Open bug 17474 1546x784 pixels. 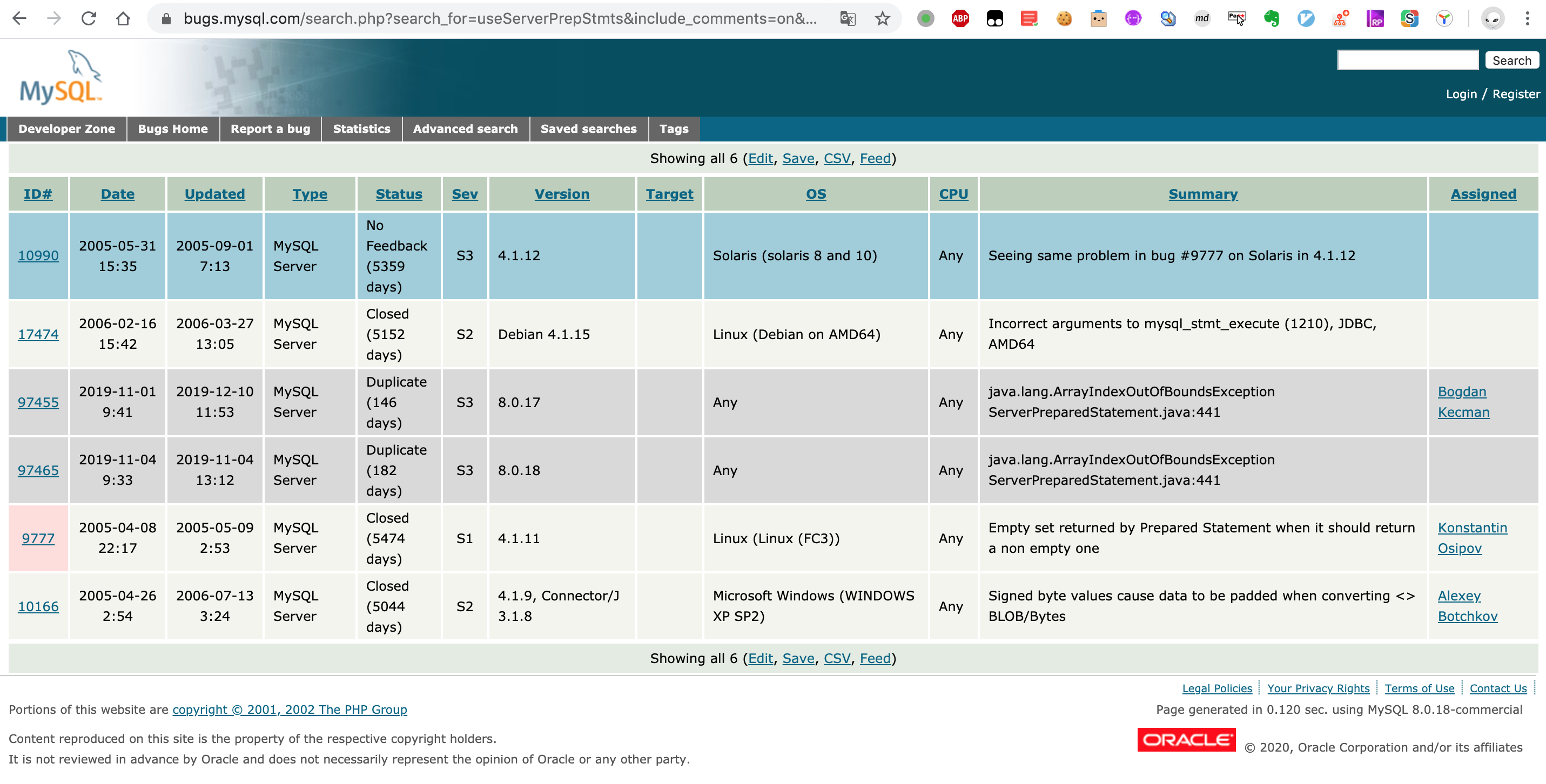pyautogui.click(x=38, y=334)
